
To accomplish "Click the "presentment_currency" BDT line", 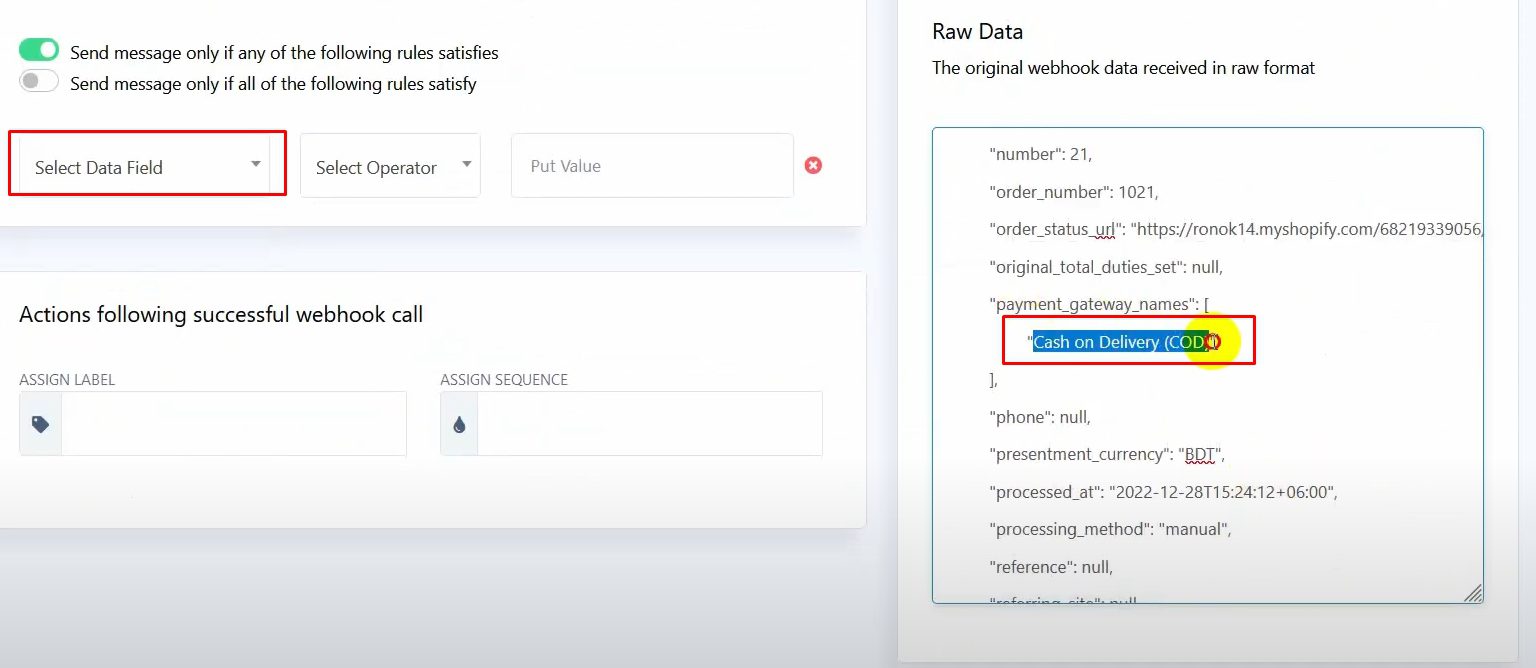I will 1106,454.
